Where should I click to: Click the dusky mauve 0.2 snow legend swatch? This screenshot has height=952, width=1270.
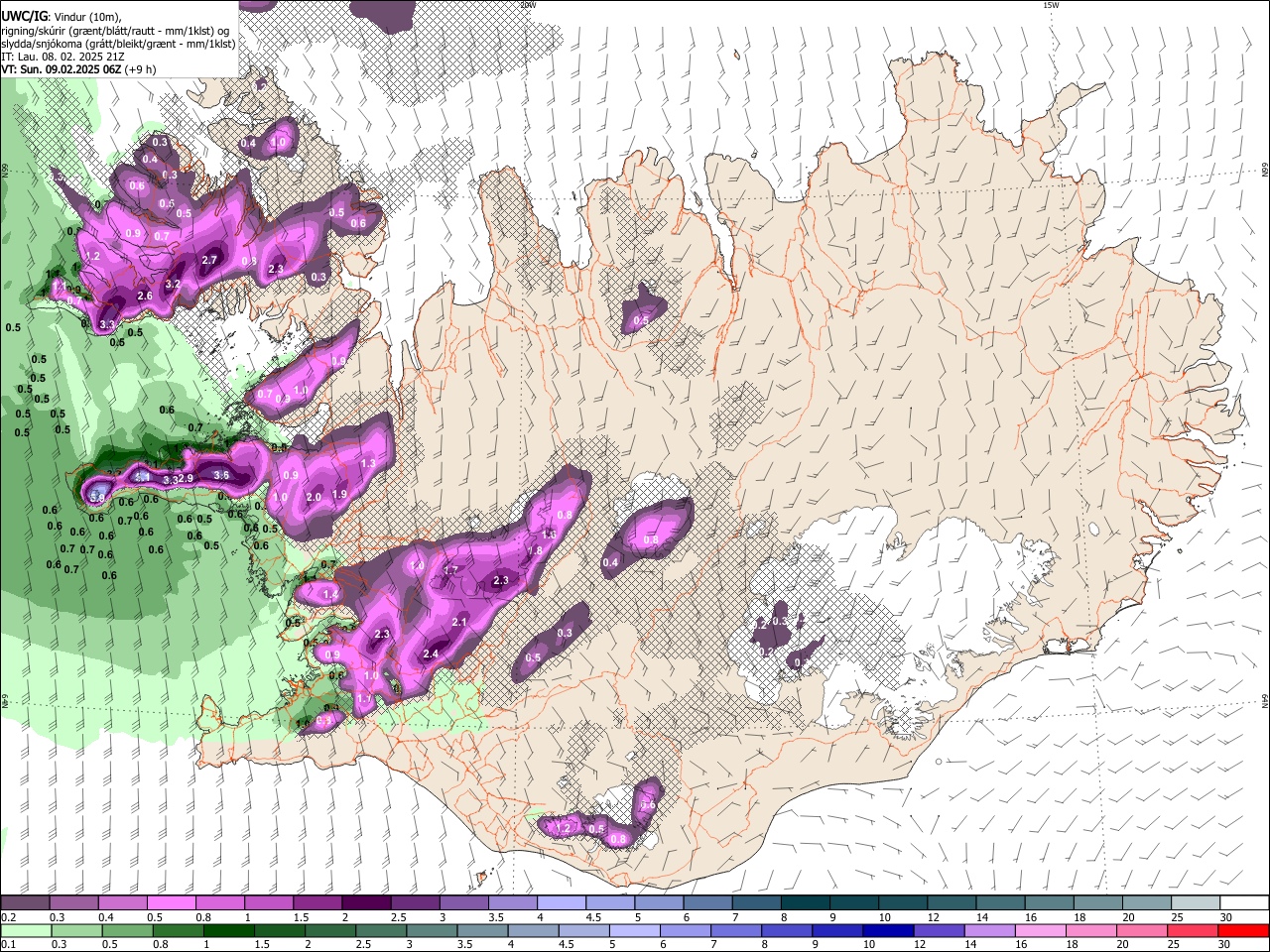(x=25, y=903)
